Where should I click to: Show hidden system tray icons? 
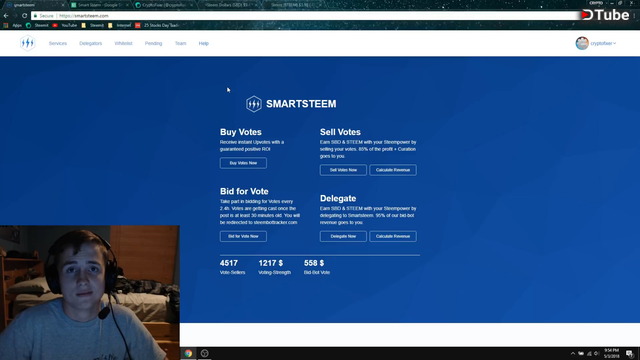pos(573,353)
